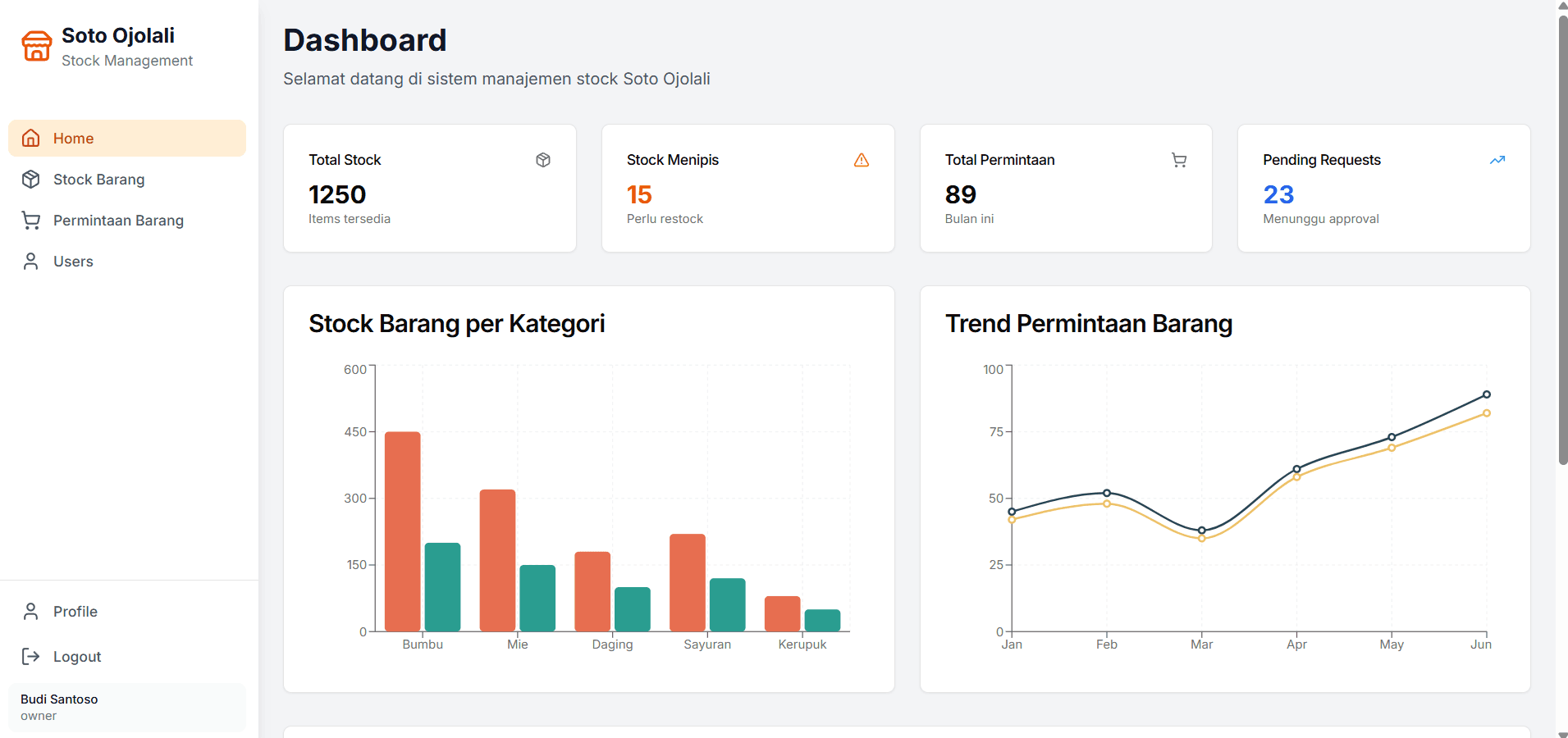Image resolution: width=1568 pixels, height=738 pixels.
Task: Click the red Sayuran bar
Action: [x=688, y=582]
